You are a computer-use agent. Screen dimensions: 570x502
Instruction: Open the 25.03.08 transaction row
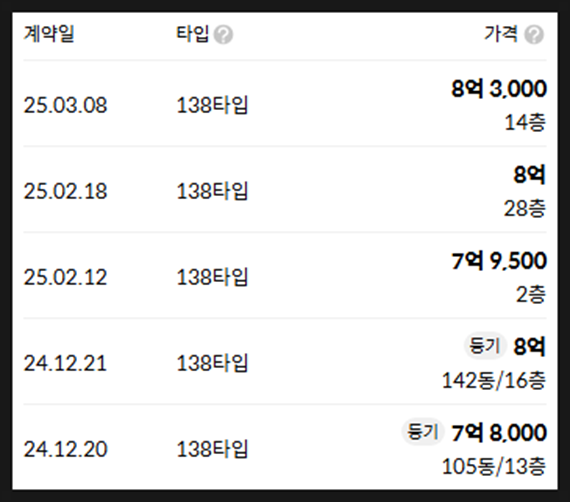coord(285,104)
